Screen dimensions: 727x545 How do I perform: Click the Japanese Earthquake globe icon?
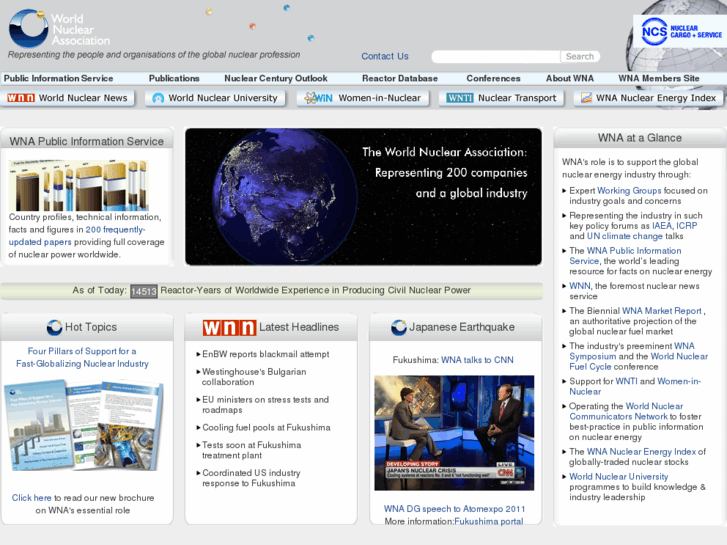point(399,327)
